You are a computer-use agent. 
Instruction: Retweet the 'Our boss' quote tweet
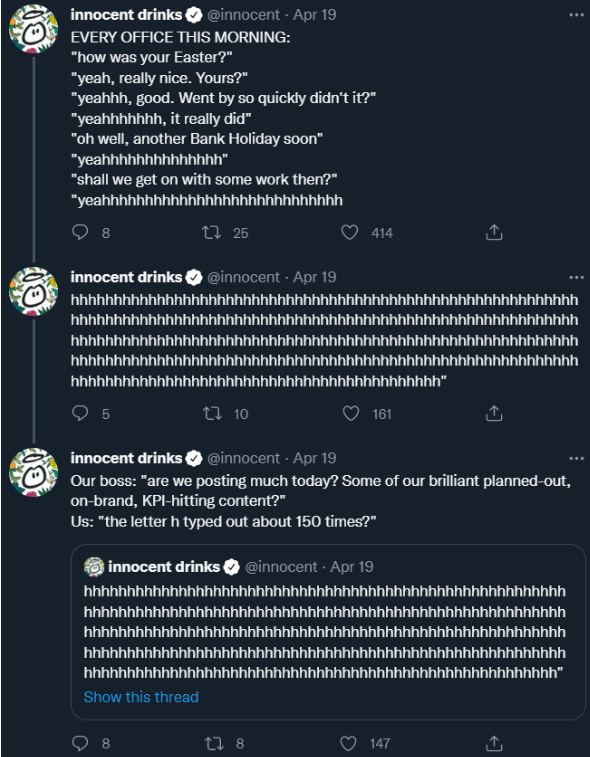[214, 743]
